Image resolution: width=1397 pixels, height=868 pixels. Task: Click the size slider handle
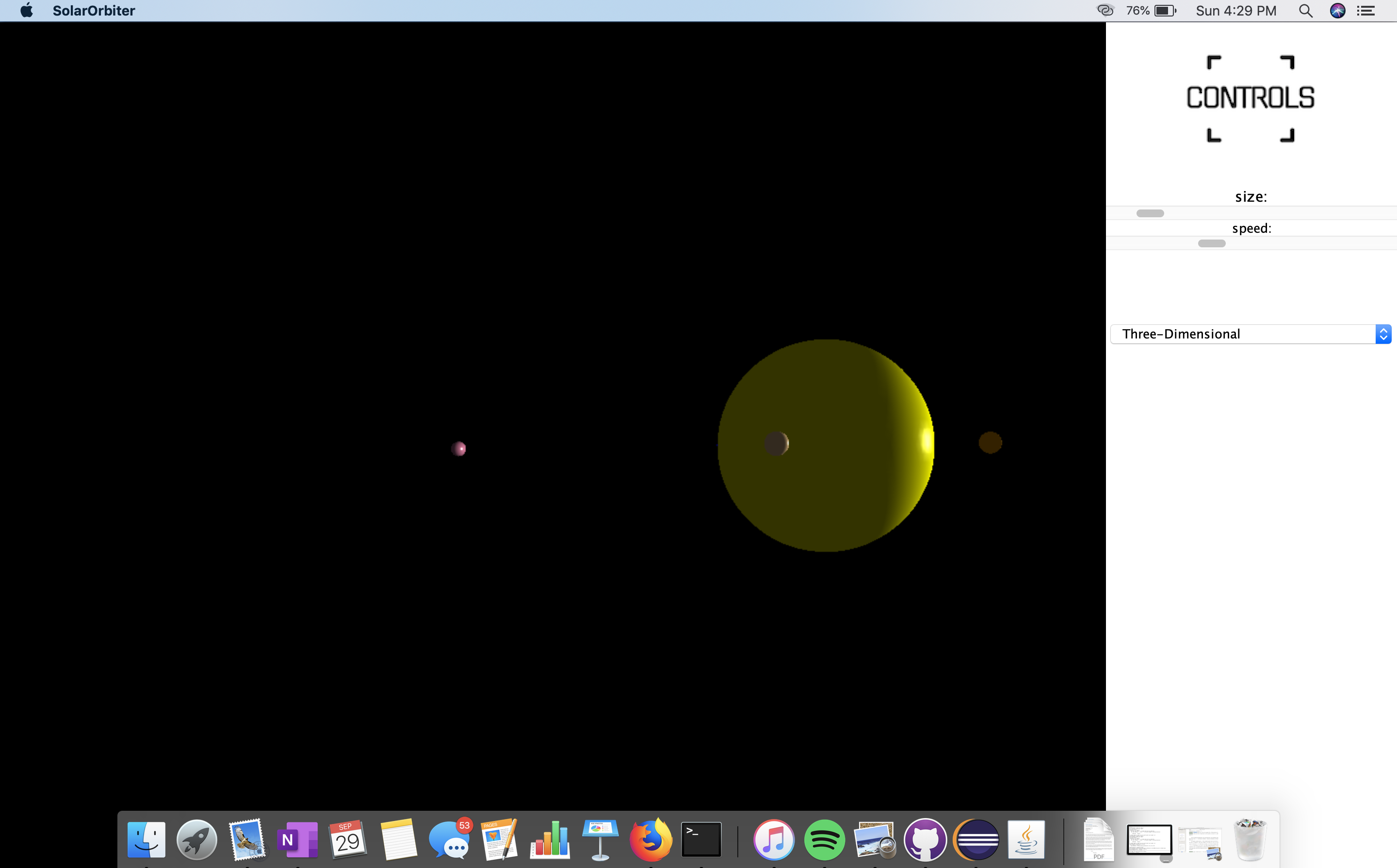(x=1150, y=213)
